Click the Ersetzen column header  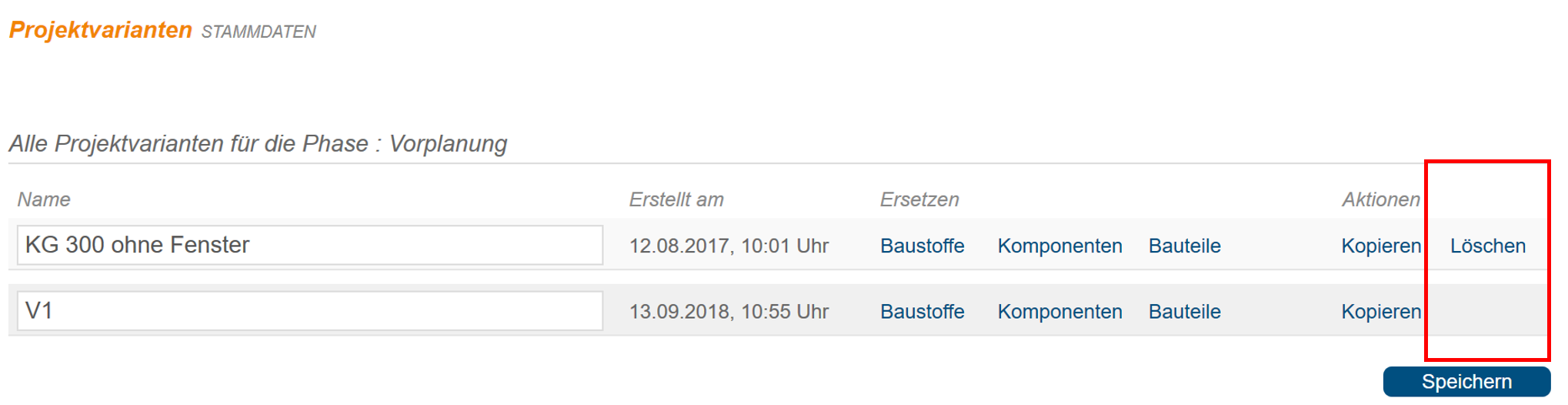click(919, 199)
